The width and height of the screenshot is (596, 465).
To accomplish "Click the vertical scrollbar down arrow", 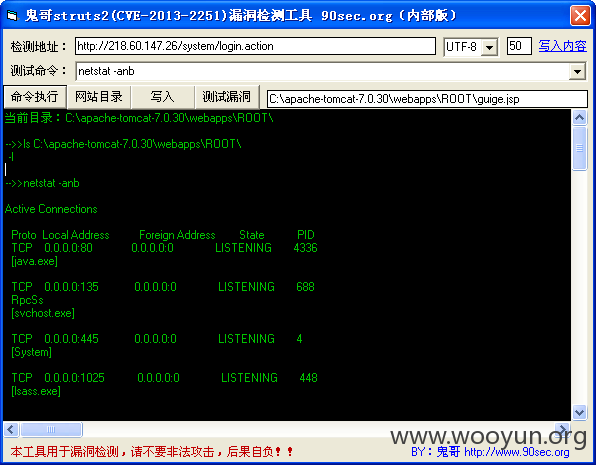I will click(x=579, y=412).
